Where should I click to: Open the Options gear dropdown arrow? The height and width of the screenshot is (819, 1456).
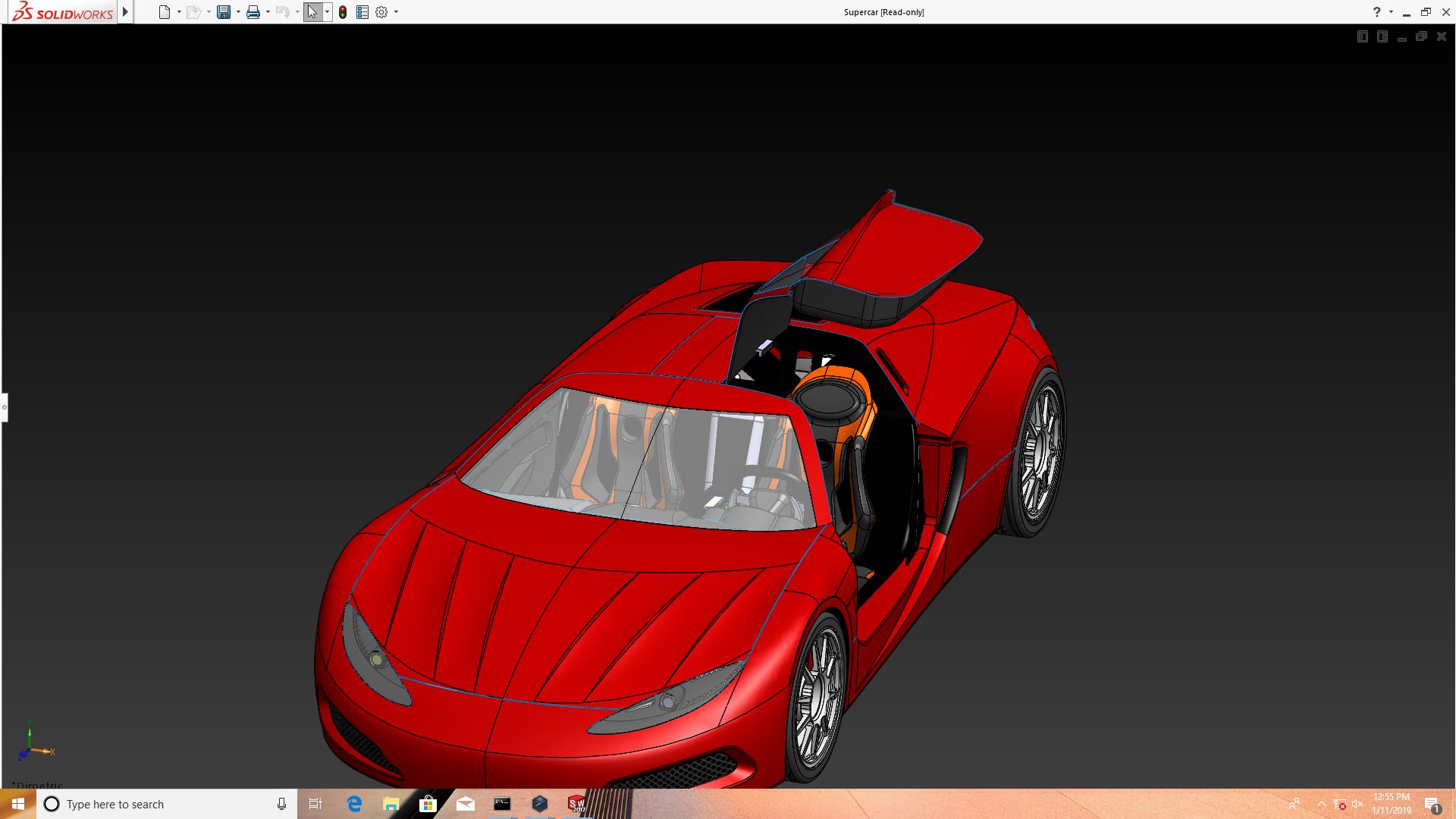click(396, 12)
